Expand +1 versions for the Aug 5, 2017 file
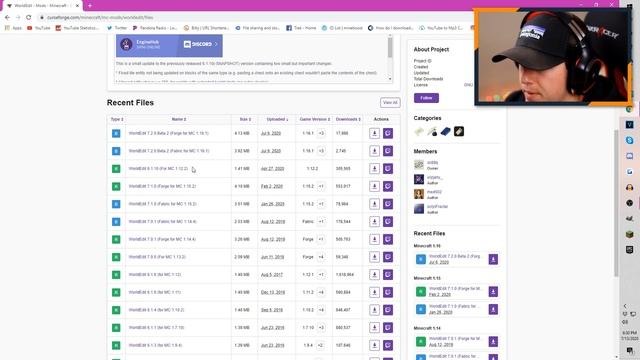The image size is (640, 360). click(x=321, y=275)
